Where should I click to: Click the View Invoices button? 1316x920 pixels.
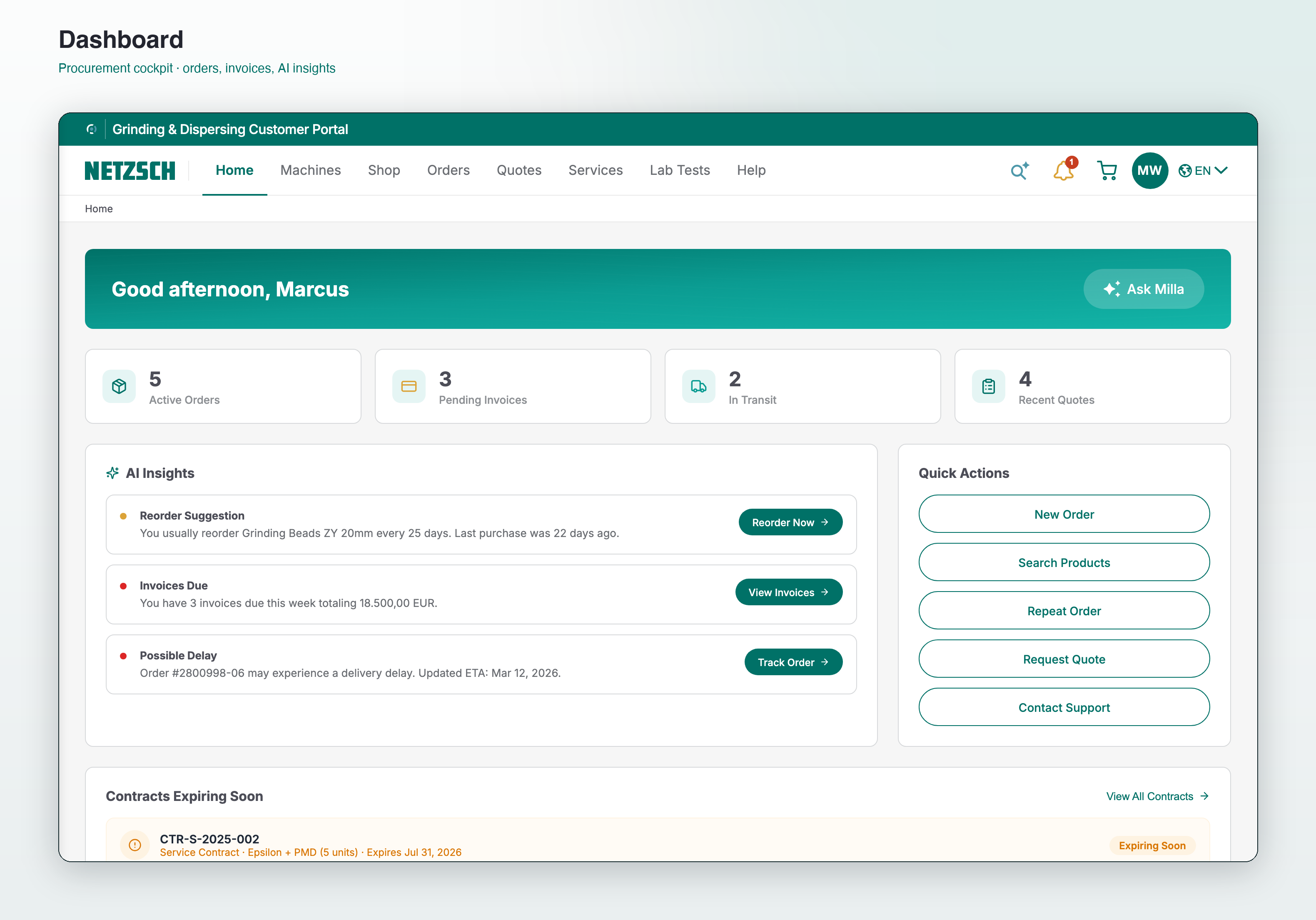[x=789, y=592]
